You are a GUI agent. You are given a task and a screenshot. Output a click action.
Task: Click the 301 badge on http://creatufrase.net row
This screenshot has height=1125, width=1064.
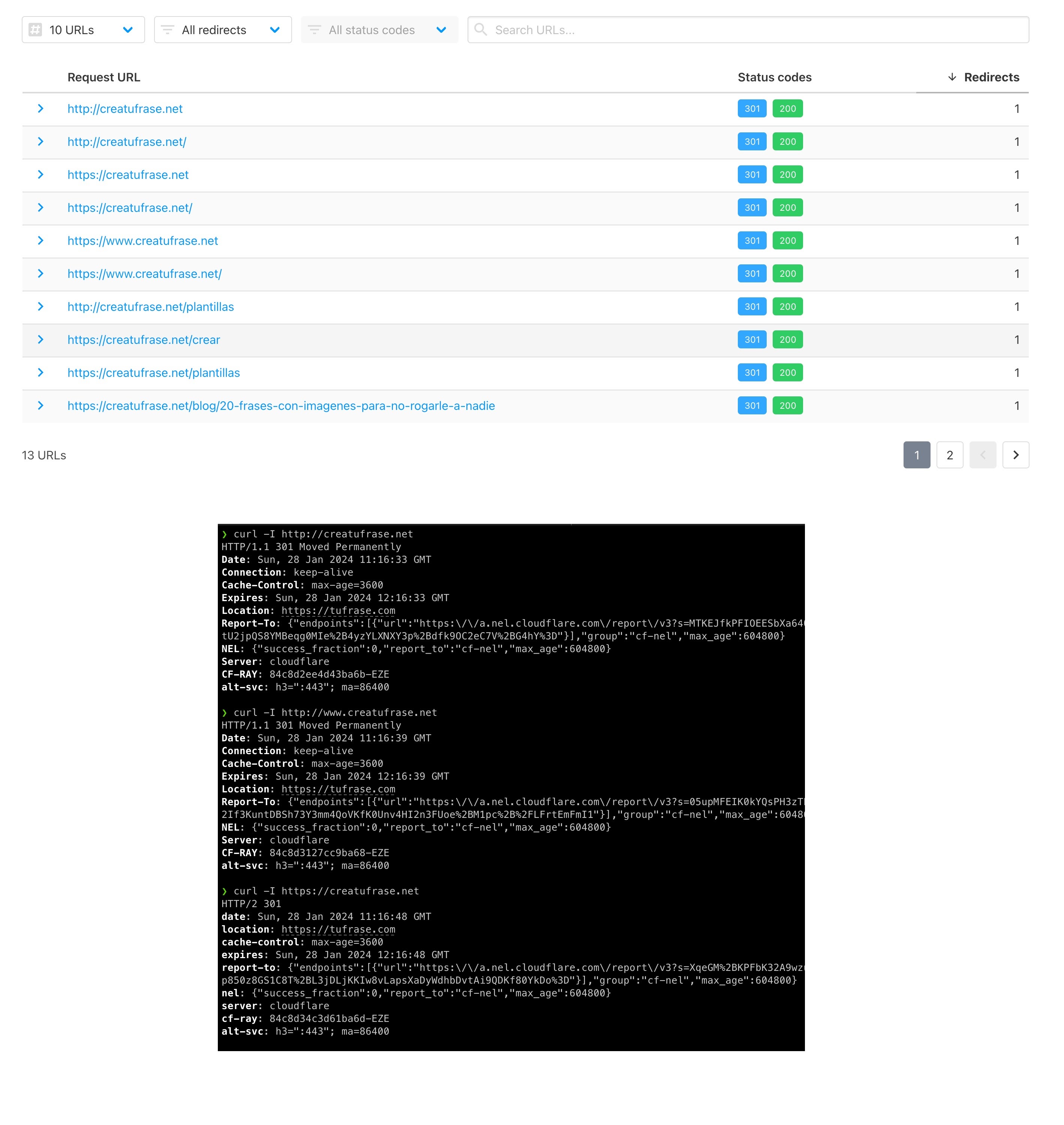(x=752, y=108)
